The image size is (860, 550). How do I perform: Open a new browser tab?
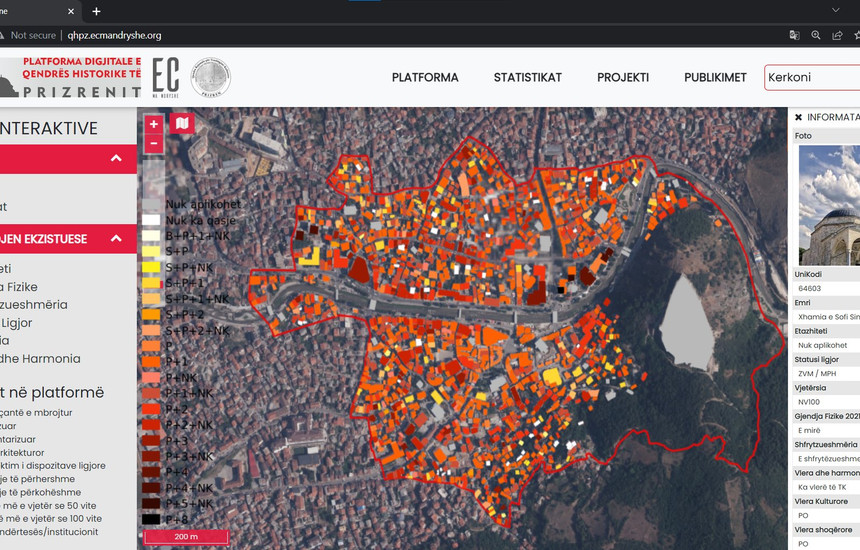(96, 11)
